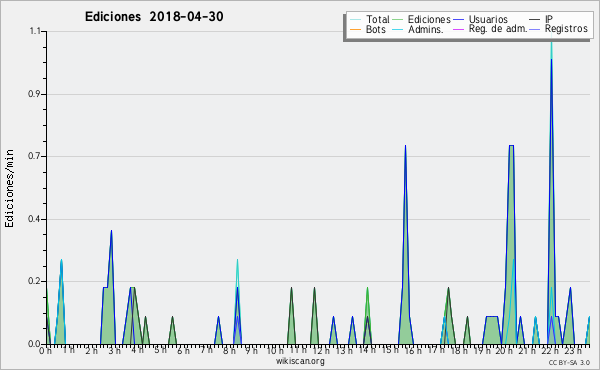Click the 'wikiscan.org' caption below the chart
The image size is (600, 370).
click(300, 361)
